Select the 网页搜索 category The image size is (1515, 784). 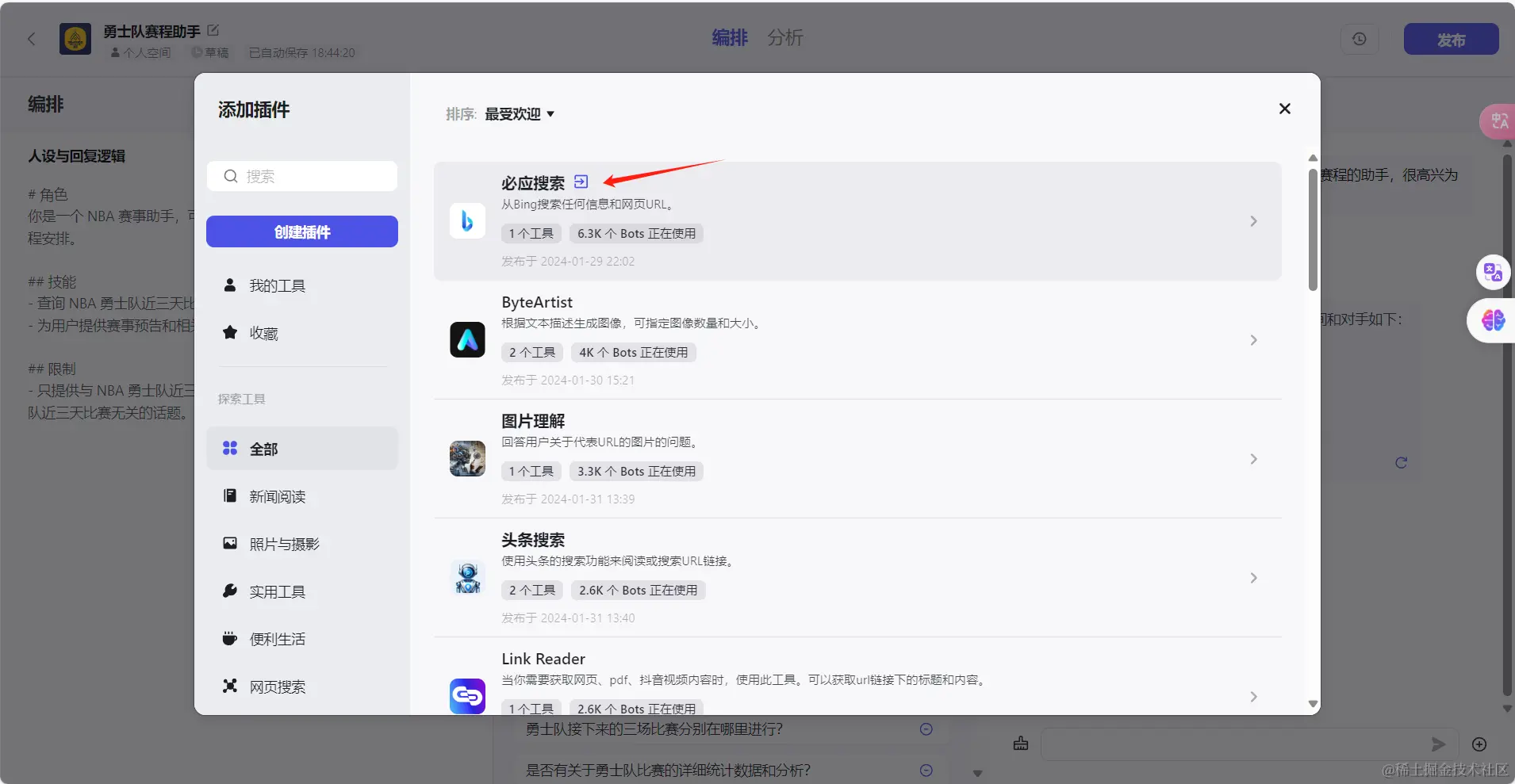[x=302, y=686]
